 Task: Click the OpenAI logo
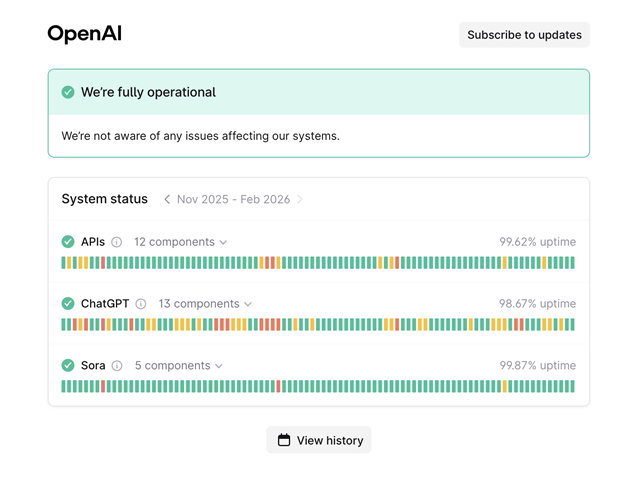coord(84,33)
